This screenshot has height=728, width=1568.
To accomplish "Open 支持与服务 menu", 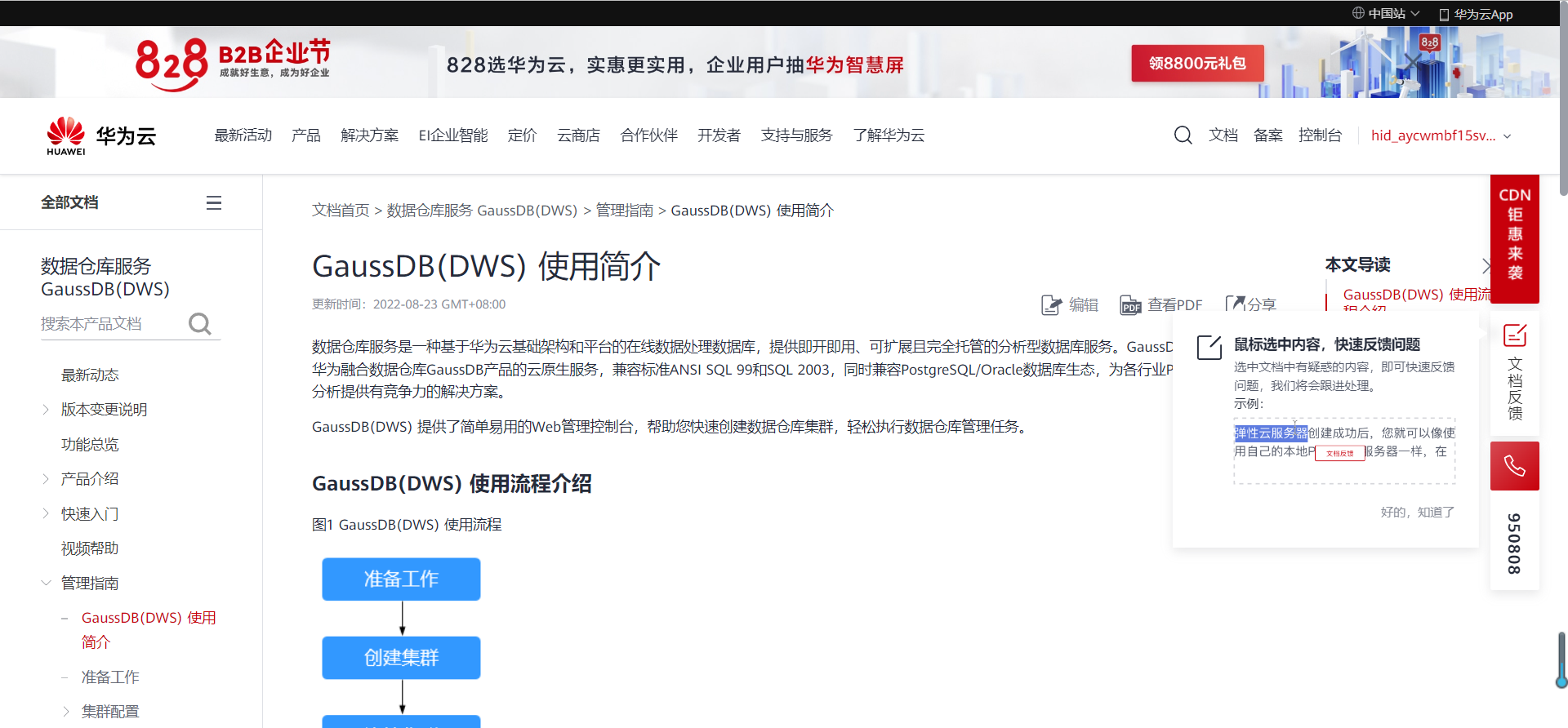I will pos(797,135).
